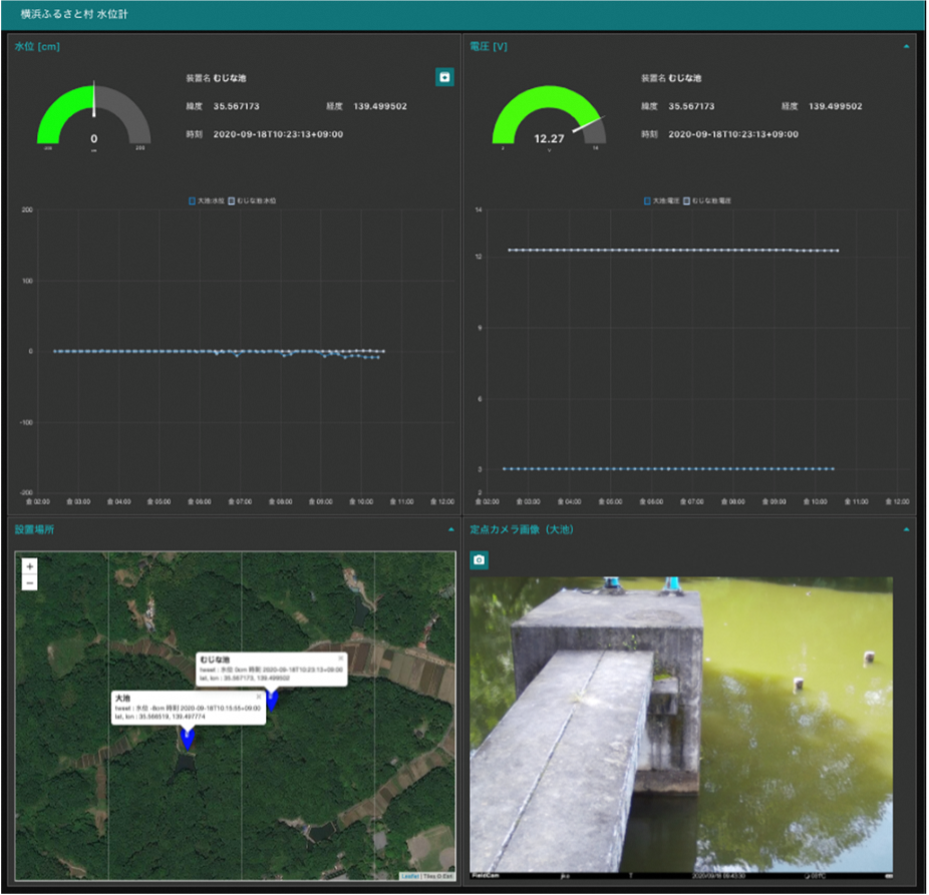Viewport: 929px width, 895px height.
Task: Click the 定点カメラ画像 (大池) panel heading
Action: [521, 530]
